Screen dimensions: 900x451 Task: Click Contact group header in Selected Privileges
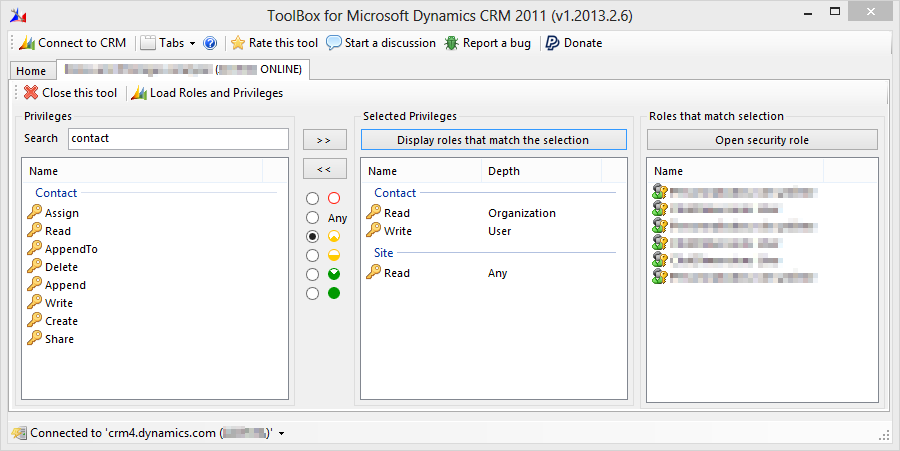395,193
